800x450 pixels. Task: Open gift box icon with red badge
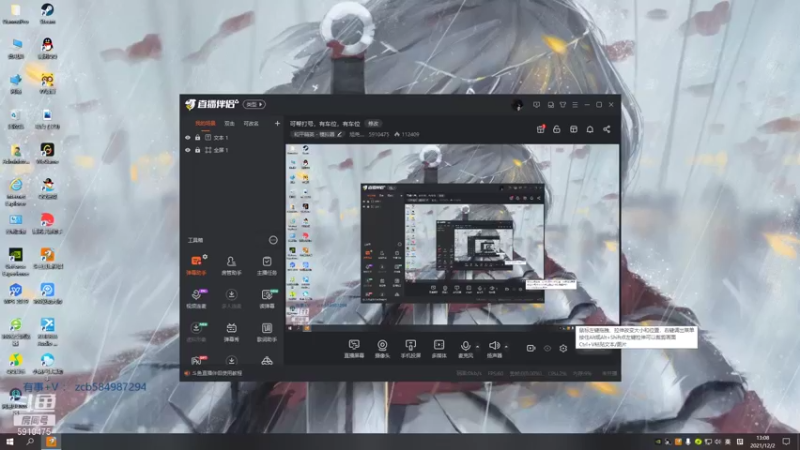point(540,129)
